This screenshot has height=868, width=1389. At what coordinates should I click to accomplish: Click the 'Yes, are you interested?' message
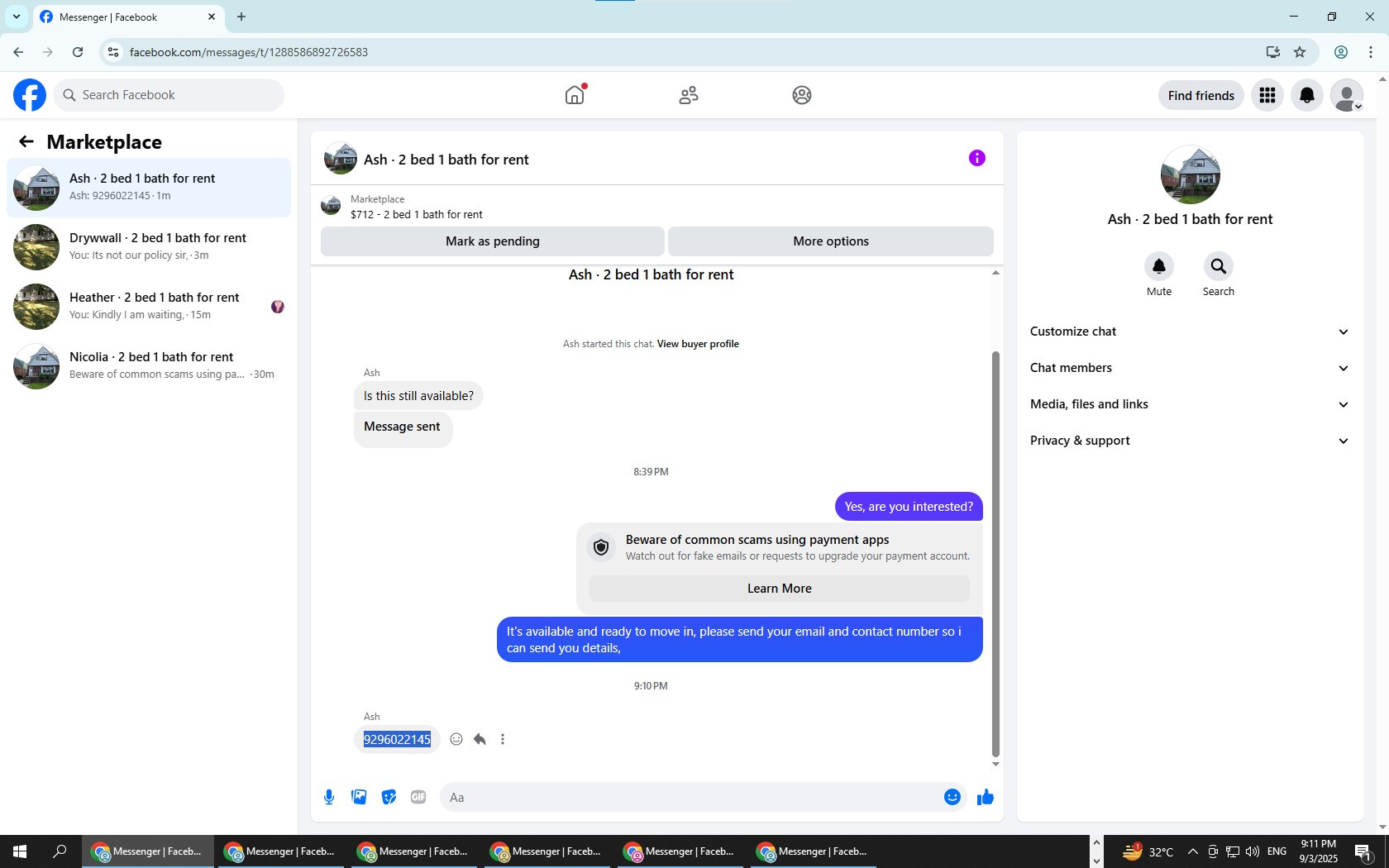click(x=909, y=507)
